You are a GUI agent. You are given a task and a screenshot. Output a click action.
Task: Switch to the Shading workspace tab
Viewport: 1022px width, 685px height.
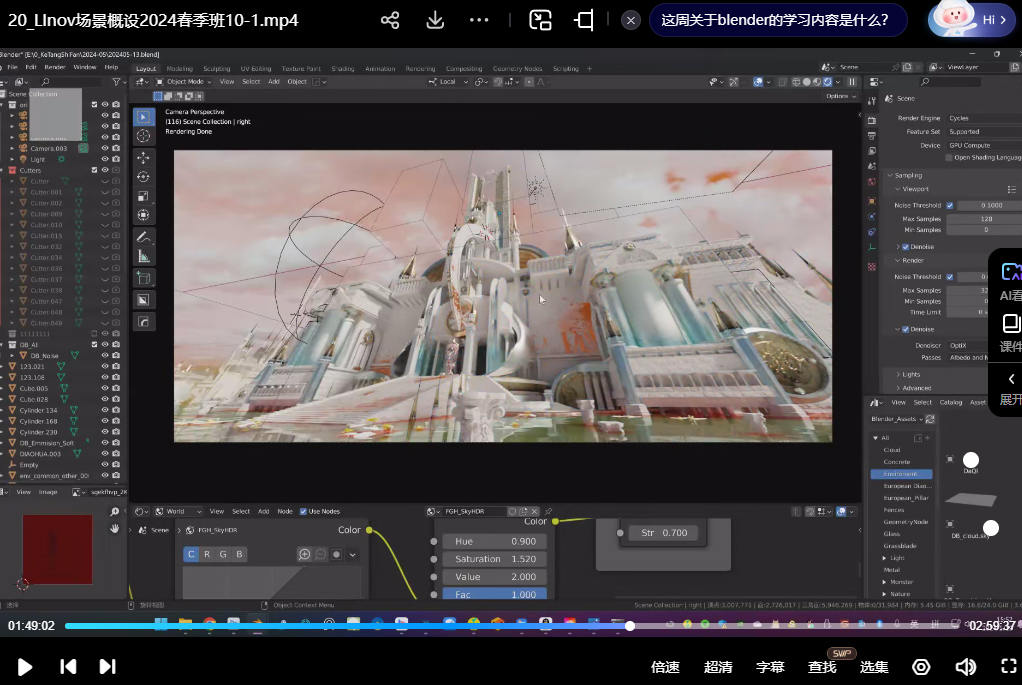tap(342, 69)
